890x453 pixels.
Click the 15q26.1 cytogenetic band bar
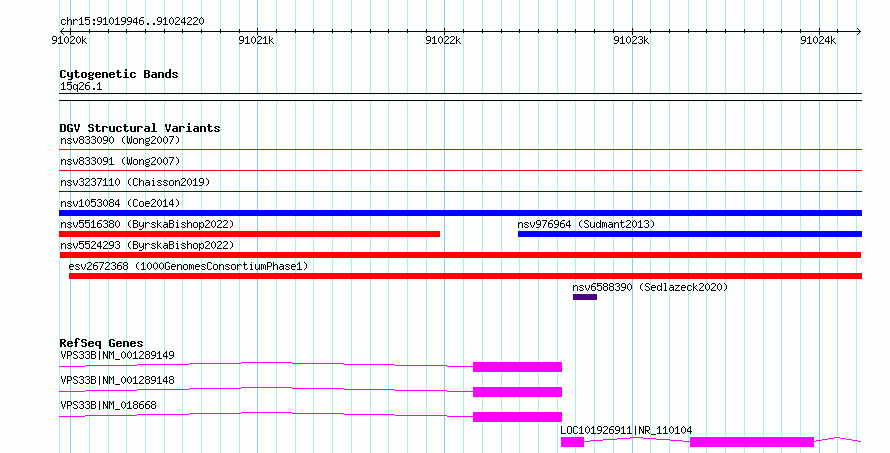pos(460,97)
